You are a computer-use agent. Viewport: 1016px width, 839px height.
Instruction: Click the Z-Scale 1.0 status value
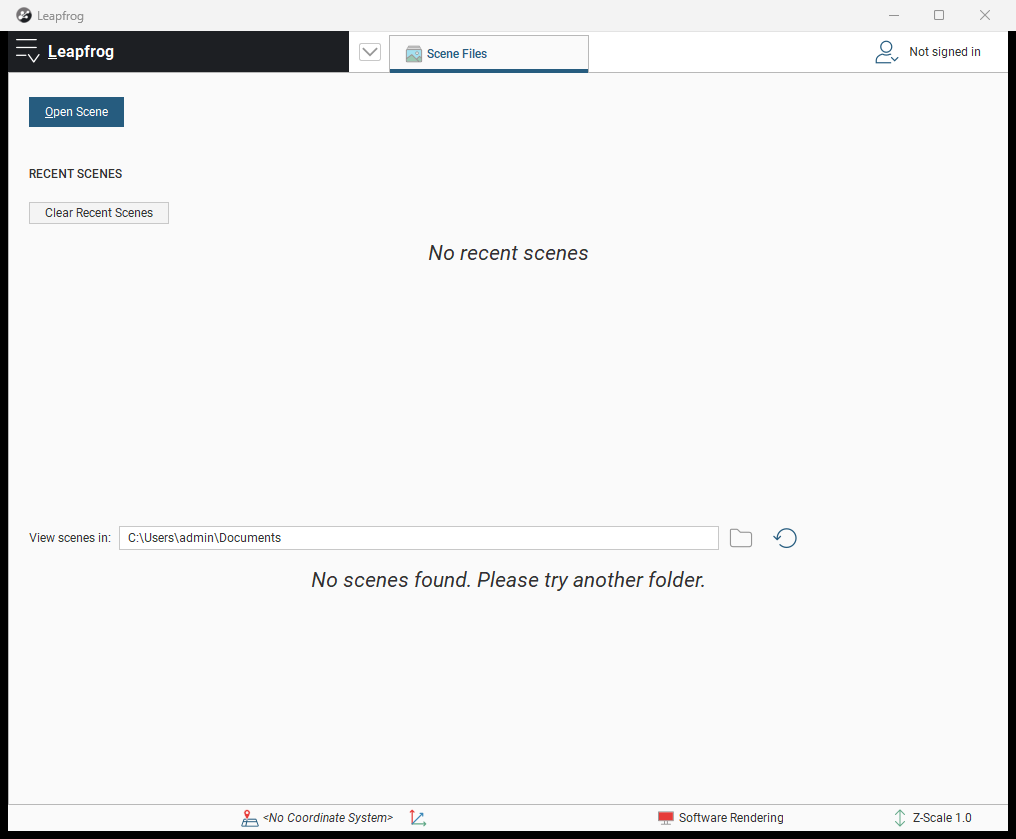(942, 818)
